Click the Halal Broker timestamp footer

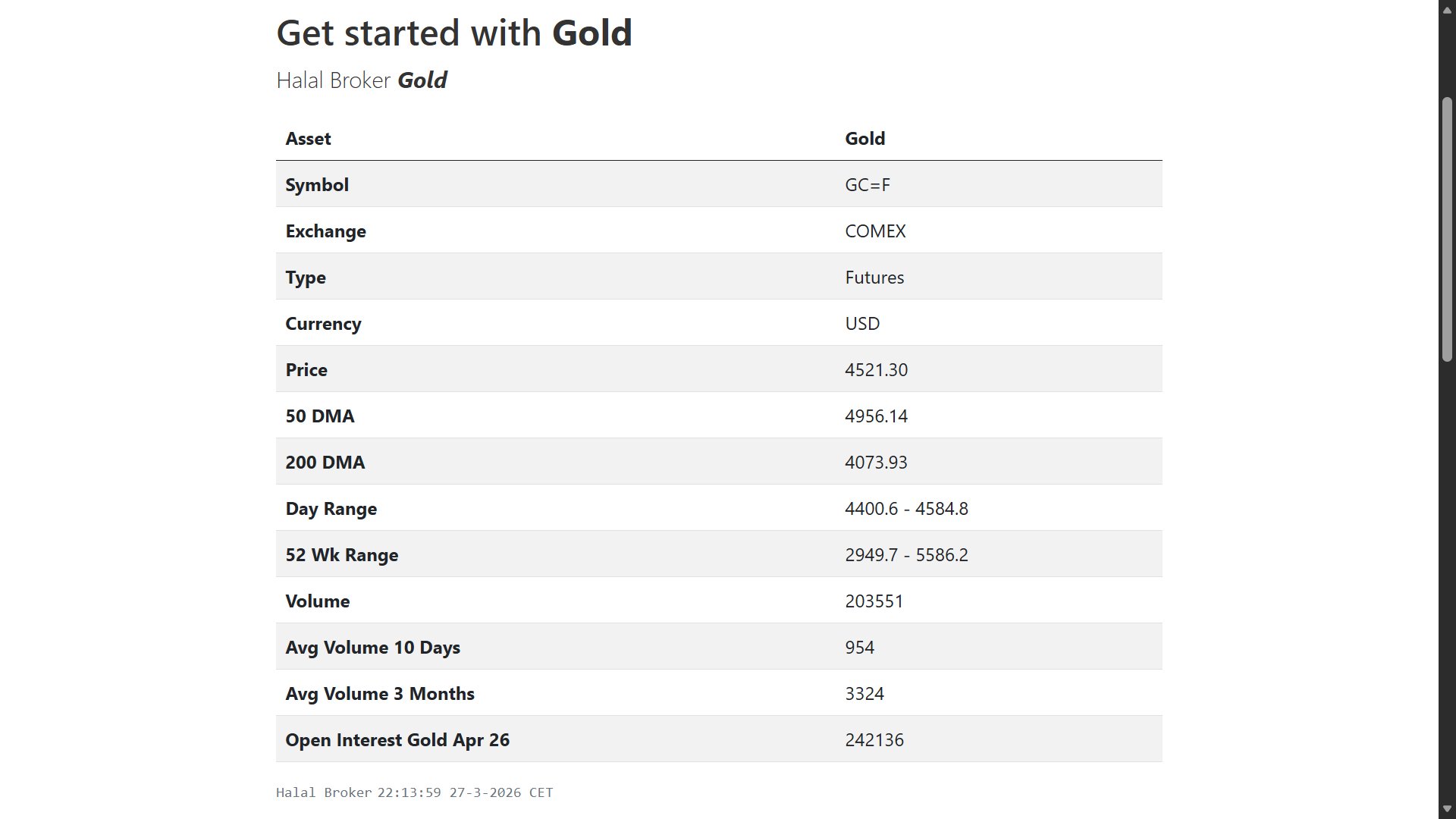tap(414, 792)
